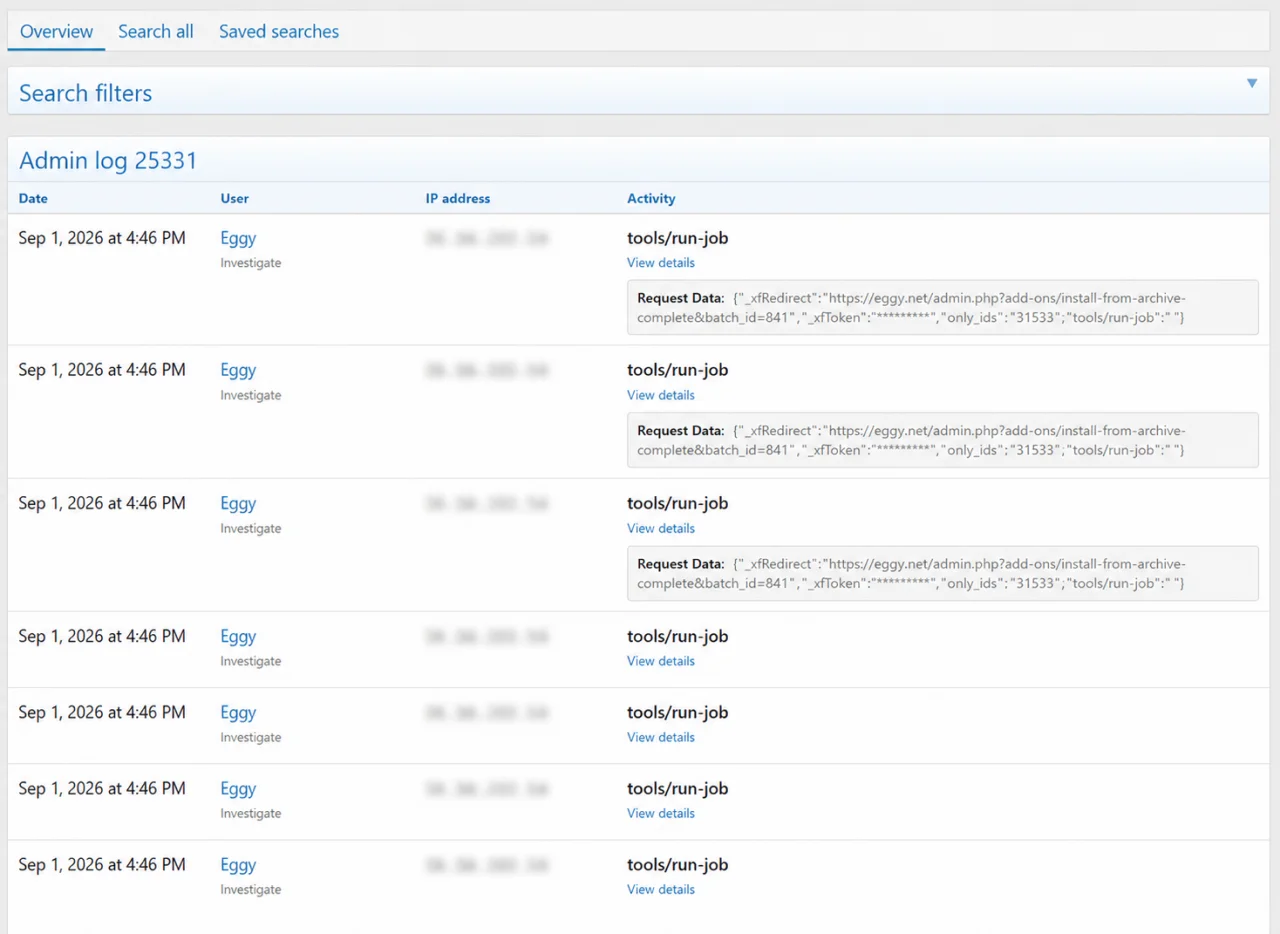Click the first entry's Request Data box

[x=942, y=307]
